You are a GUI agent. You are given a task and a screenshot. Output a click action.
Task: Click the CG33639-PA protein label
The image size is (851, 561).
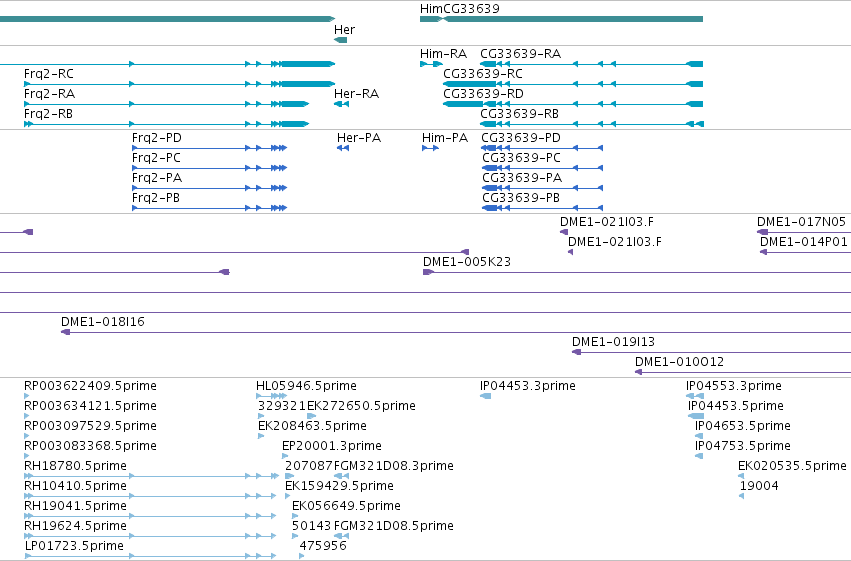pyautogui.click(x=522, y=178)
